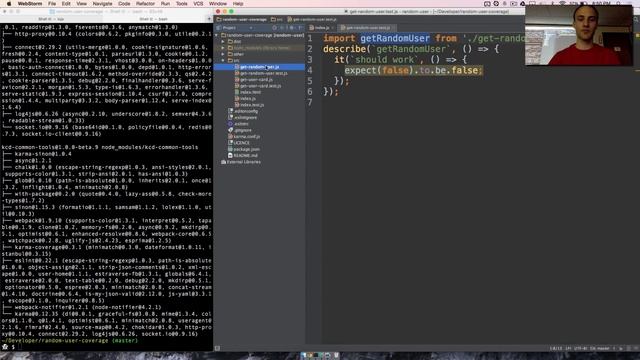Select index.test.js in project tree

[x=252, y=105]
